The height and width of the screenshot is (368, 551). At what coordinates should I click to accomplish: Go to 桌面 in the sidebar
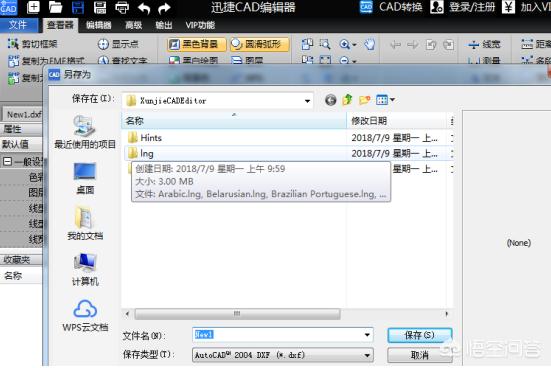point(85,178)
